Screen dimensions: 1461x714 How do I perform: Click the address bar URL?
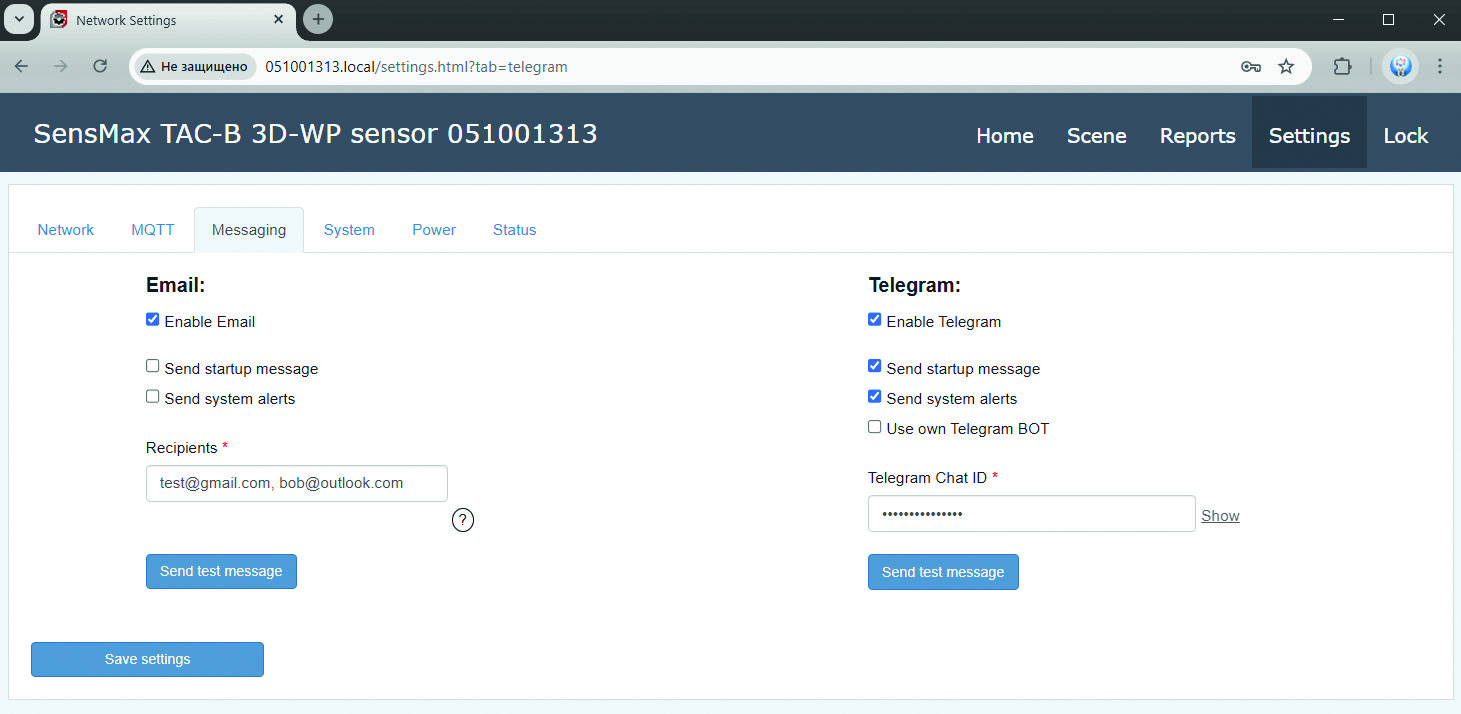[416, 67]
